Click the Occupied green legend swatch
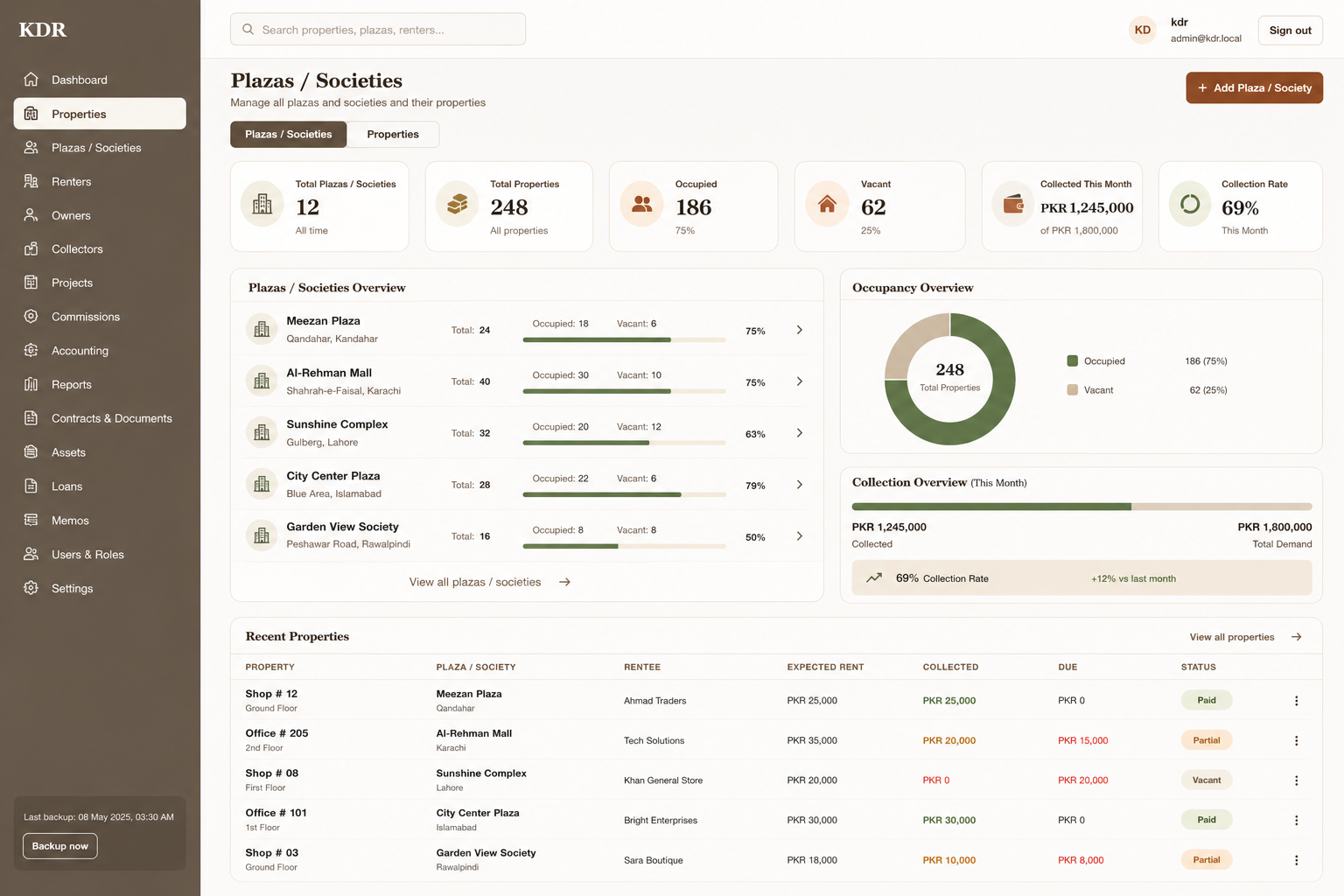 click(x=1073, y=360)
